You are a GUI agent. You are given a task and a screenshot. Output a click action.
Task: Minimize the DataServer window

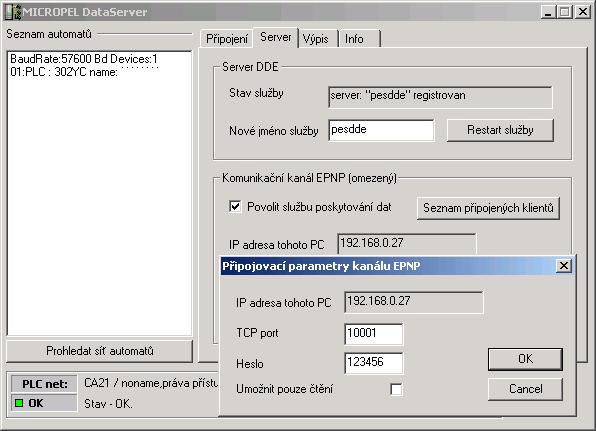coord(548,12)
